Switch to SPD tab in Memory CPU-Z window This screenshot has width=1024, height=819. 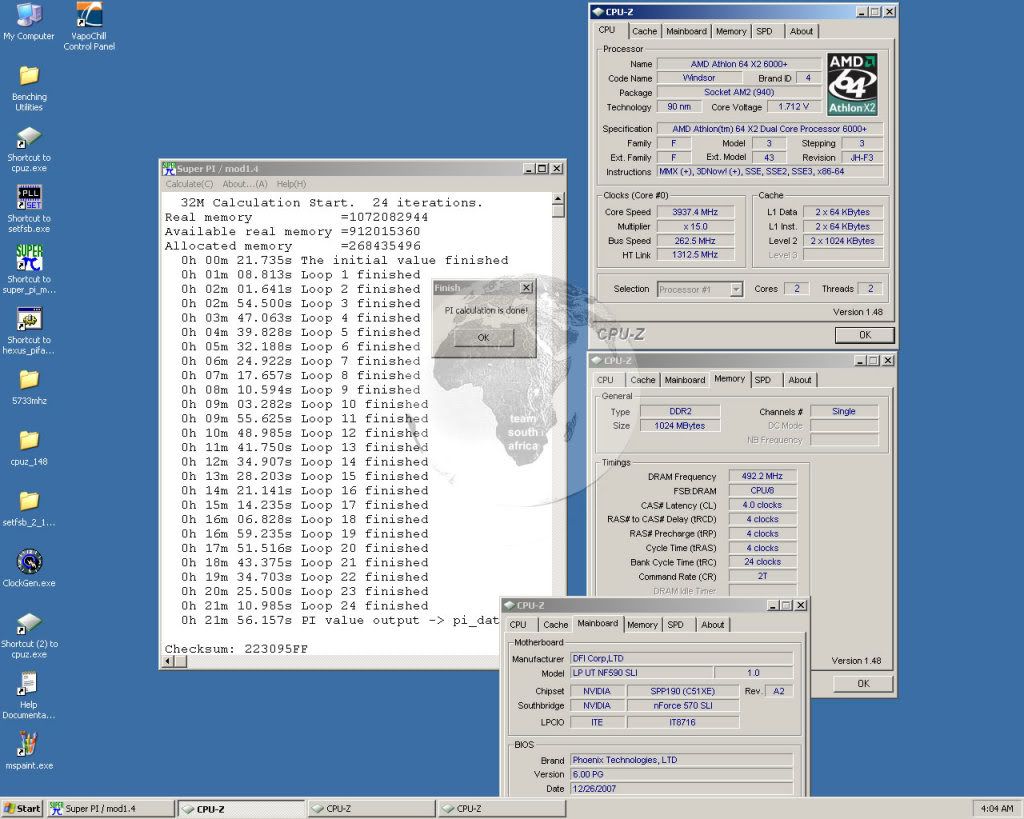click(x=763, y=380)
